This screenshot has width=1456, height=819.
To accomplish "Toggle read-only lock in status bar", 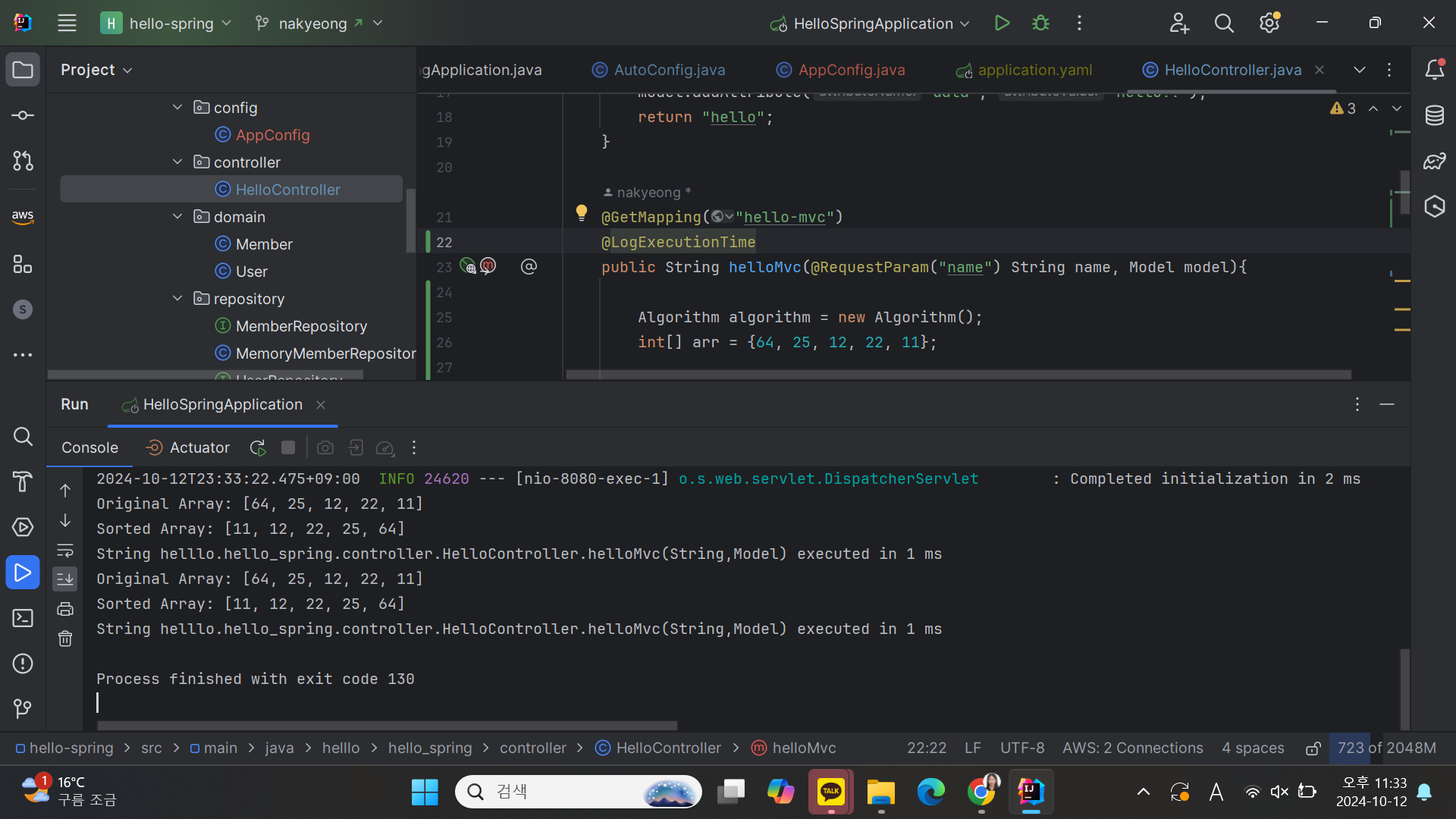I will click(x=1313, y=748).
